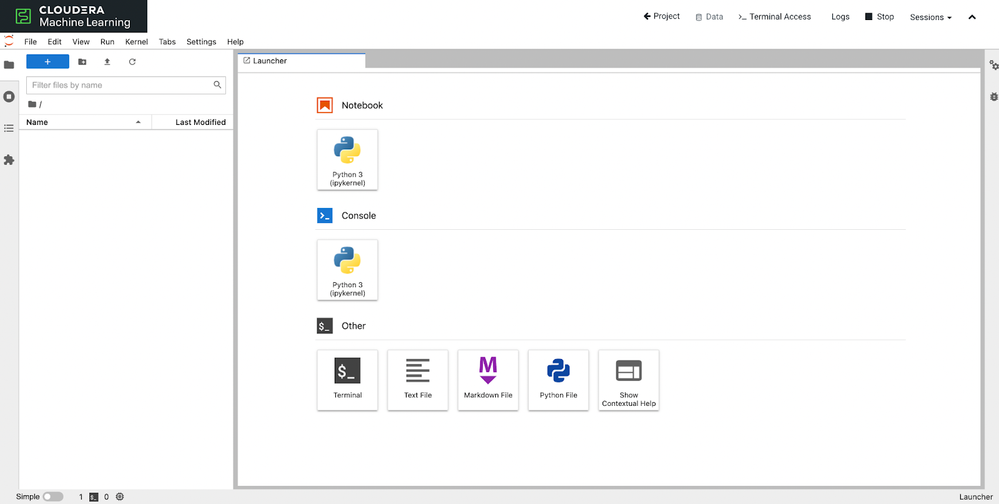Sort files by Name column

[85, 122]
